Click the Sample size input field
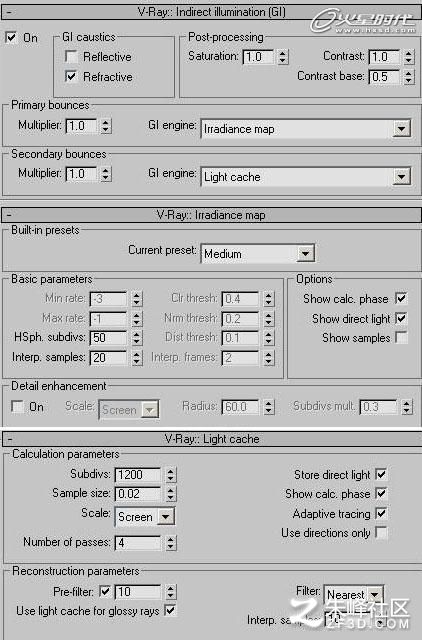The image size is (422, 640). [x=138, y=494]
